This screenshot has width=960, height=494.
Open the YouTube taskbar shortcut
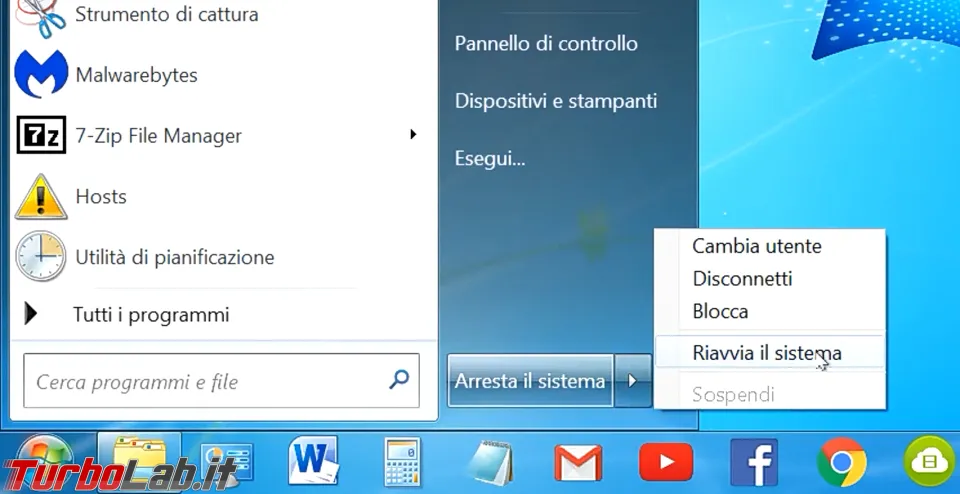pyautogui.click(x=666, y=462)
